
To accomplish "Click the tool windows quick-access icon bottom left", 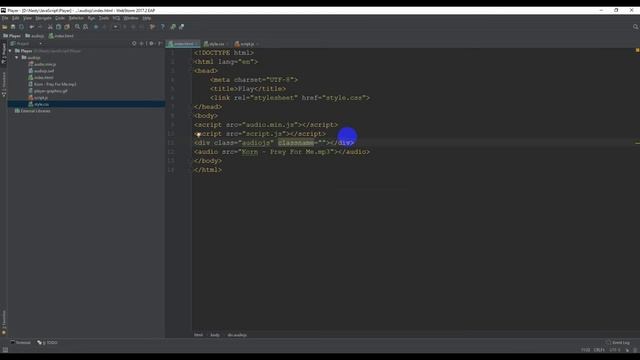I will point(5,350).
